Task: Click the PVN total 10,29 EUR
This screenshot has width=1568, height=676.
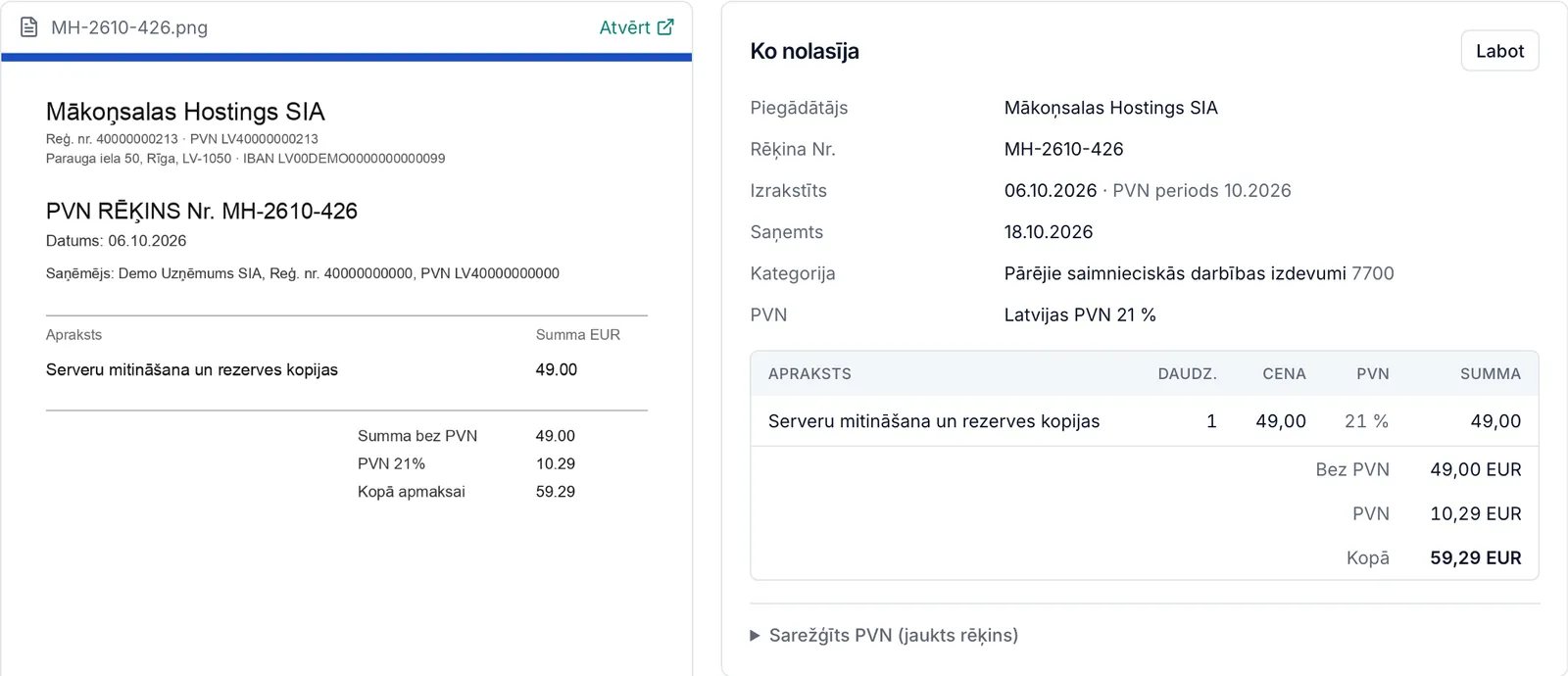Action: tap(1475, 513)
